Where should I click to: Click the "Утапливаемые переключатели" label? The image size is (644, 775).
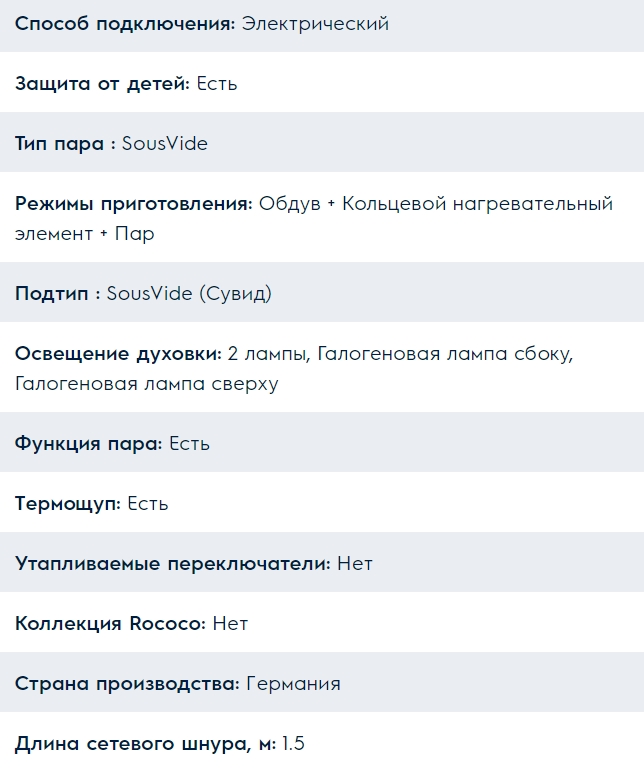point(172,564)
